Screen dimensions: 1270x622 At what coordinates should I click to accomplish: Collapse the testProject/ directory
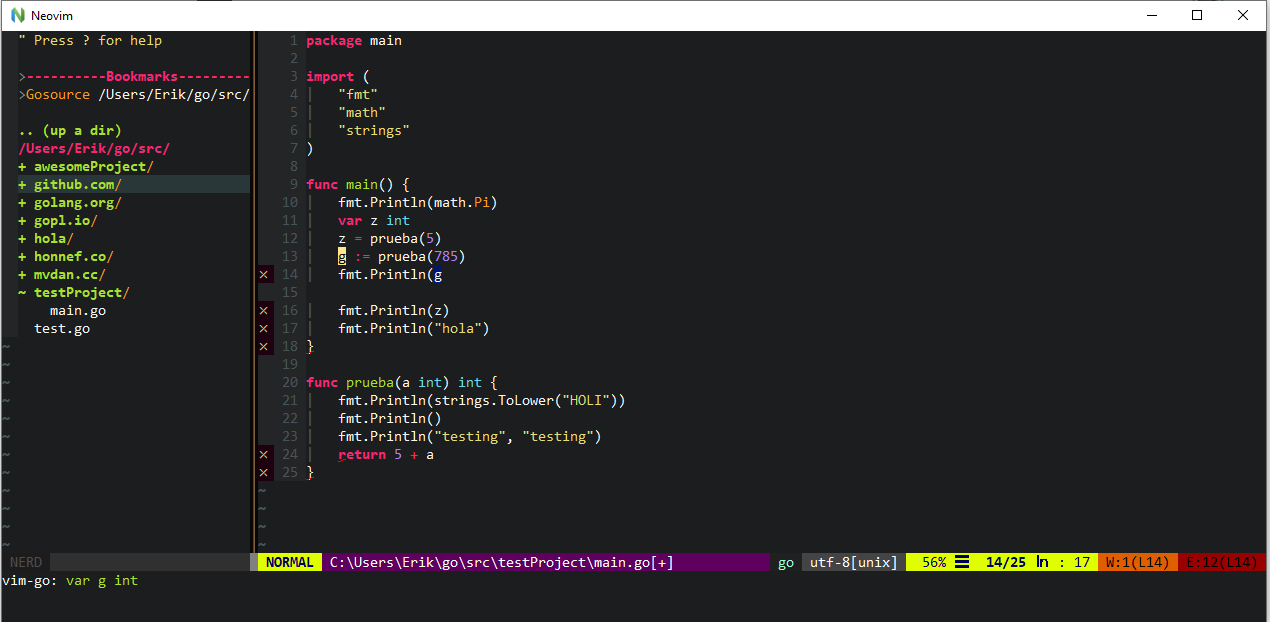(x=79, y=292)
